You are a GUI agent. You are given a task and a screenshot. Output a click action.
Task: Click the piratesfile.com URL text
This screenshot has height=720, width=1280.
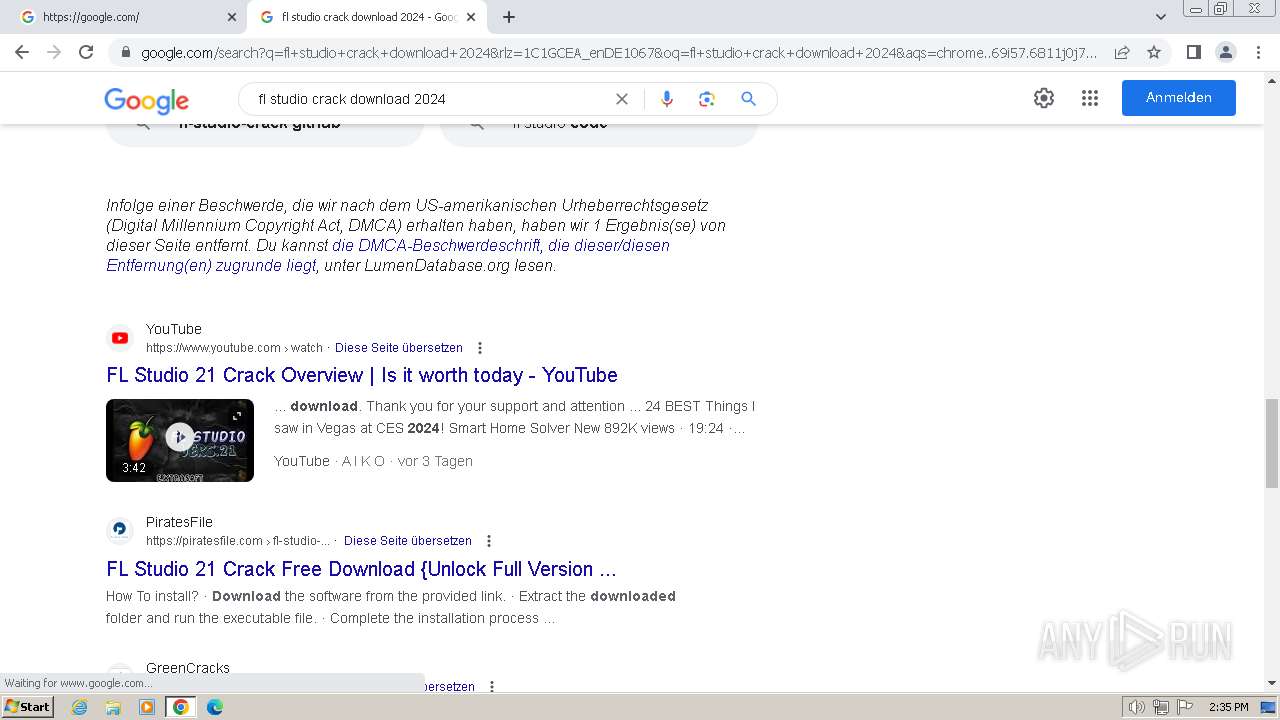[238, 541]
